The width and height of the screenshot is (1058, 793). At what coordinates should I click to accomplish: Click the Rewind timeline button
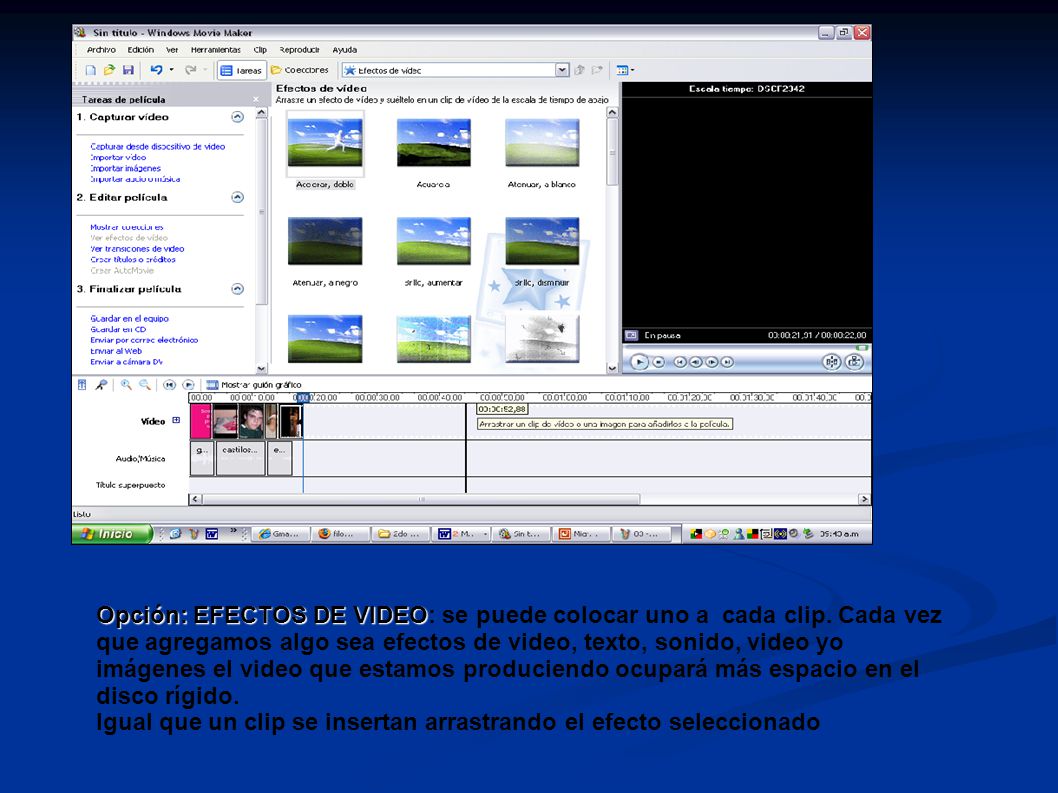coord(169,385)
